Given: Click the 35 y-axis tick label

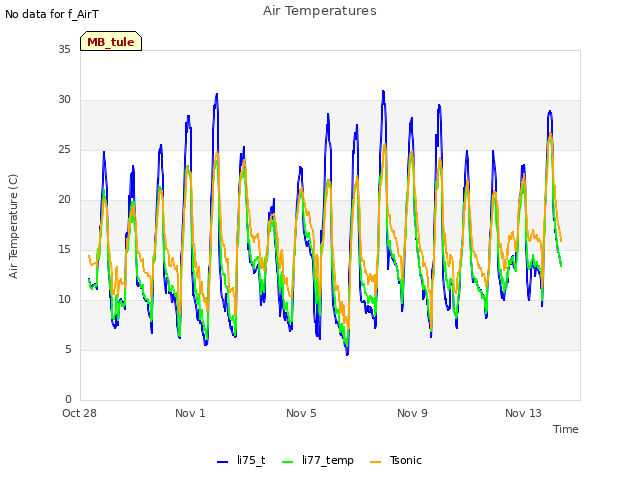Looking at the screenshot, I should tap(64, 49).
